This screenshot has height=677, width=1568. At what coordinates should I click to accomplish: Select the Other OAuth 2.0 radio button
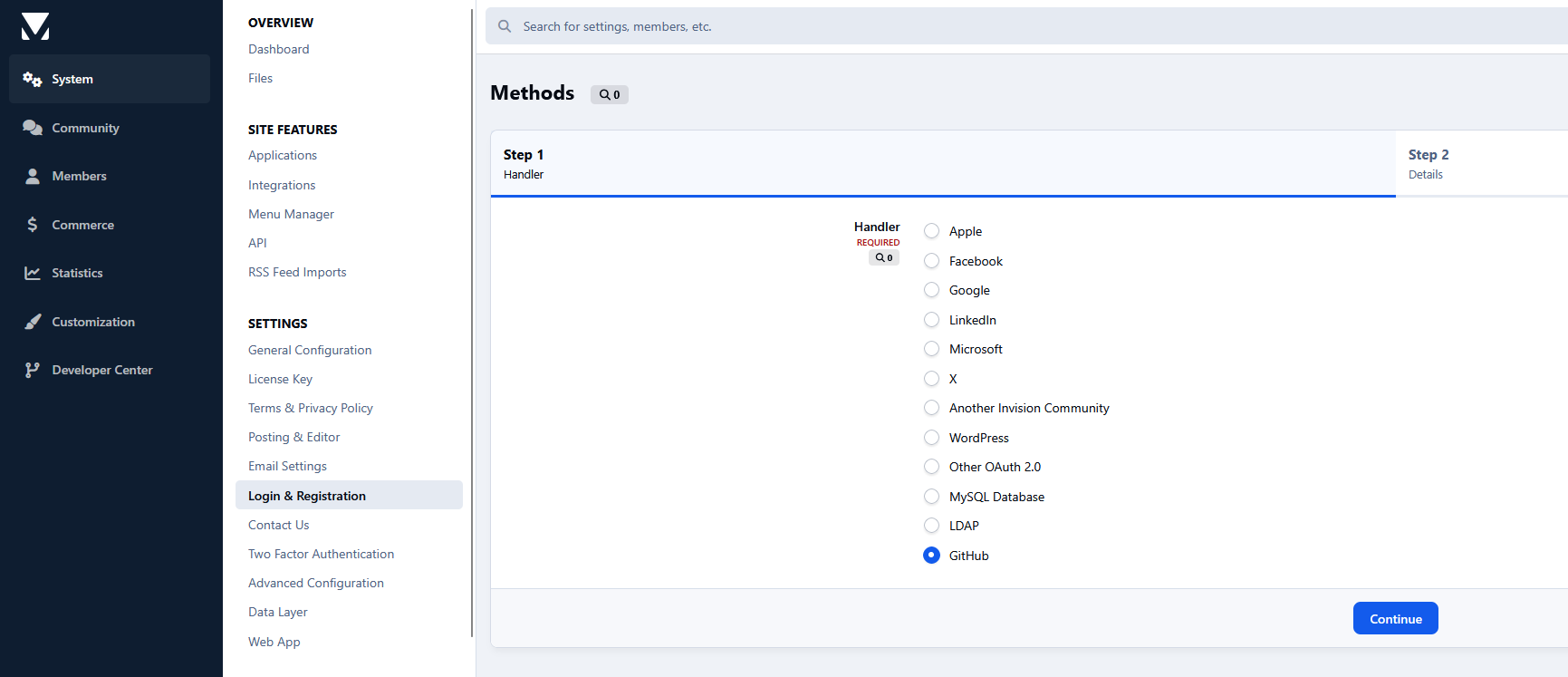coord(931,467)
